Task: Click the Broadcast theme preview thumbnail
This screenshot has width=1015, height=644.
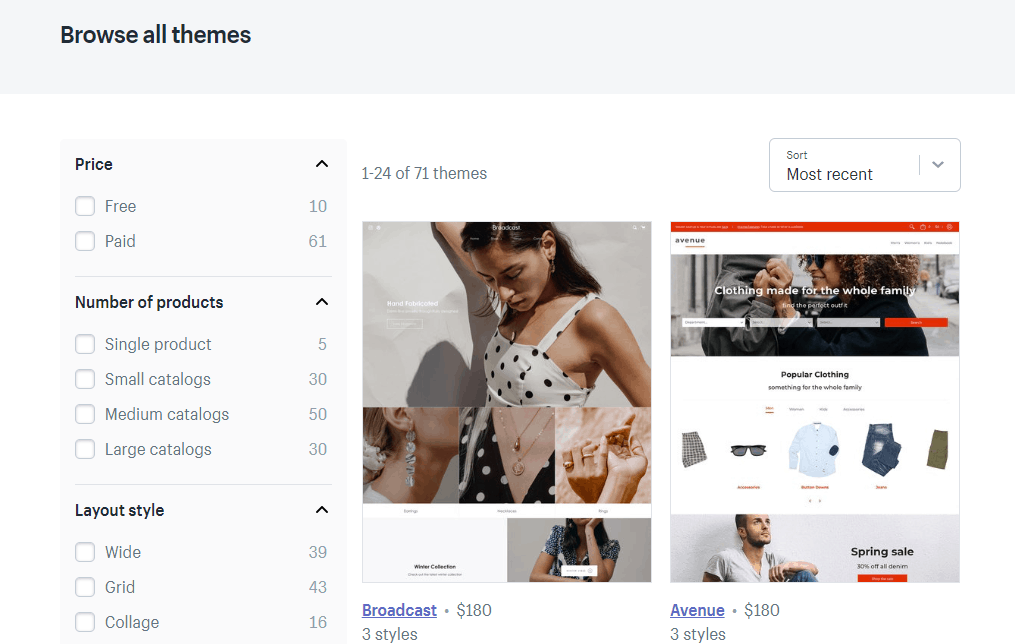Action: tap(507, 402)
